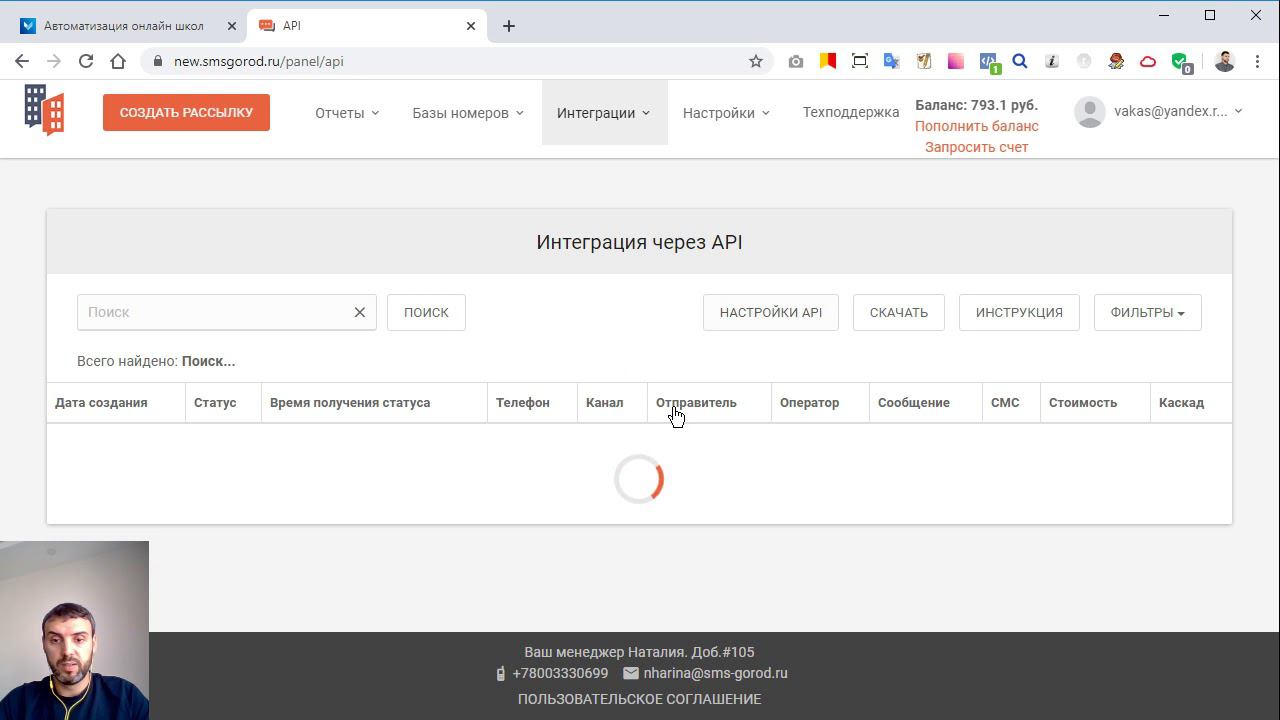The width and height of the screenshot is (1280, 720).
Task: Click the pink gradient square extension icon
Action: pyautogui.click(x=956, y=61)
